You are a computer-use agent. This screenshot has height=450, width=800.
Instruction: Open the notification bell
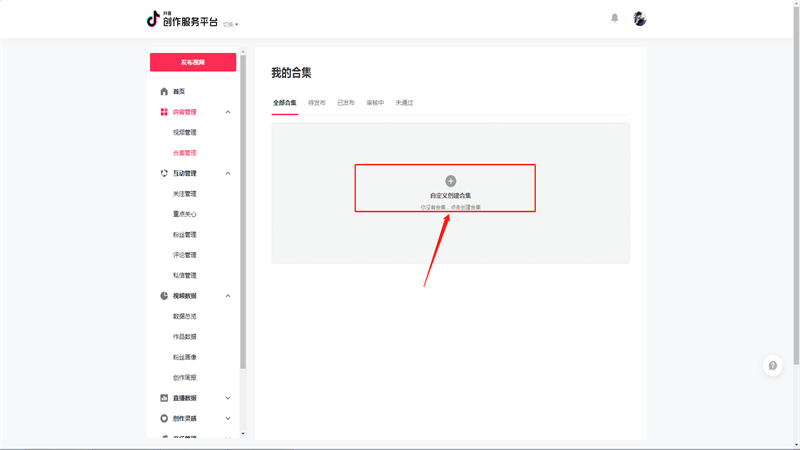tap(615, 18)
